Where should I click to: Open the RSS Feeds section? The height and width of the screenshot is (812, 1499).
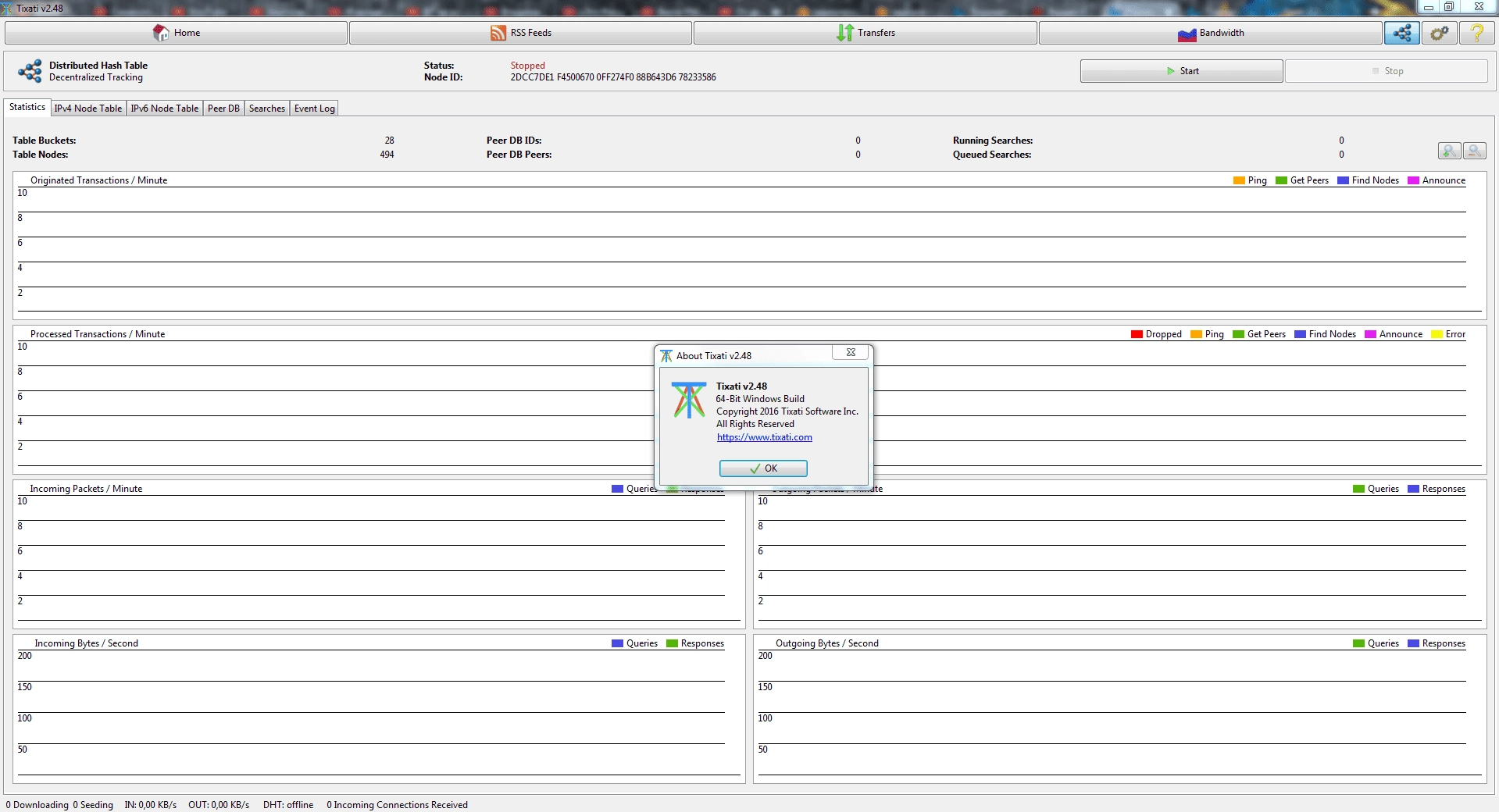520,33
